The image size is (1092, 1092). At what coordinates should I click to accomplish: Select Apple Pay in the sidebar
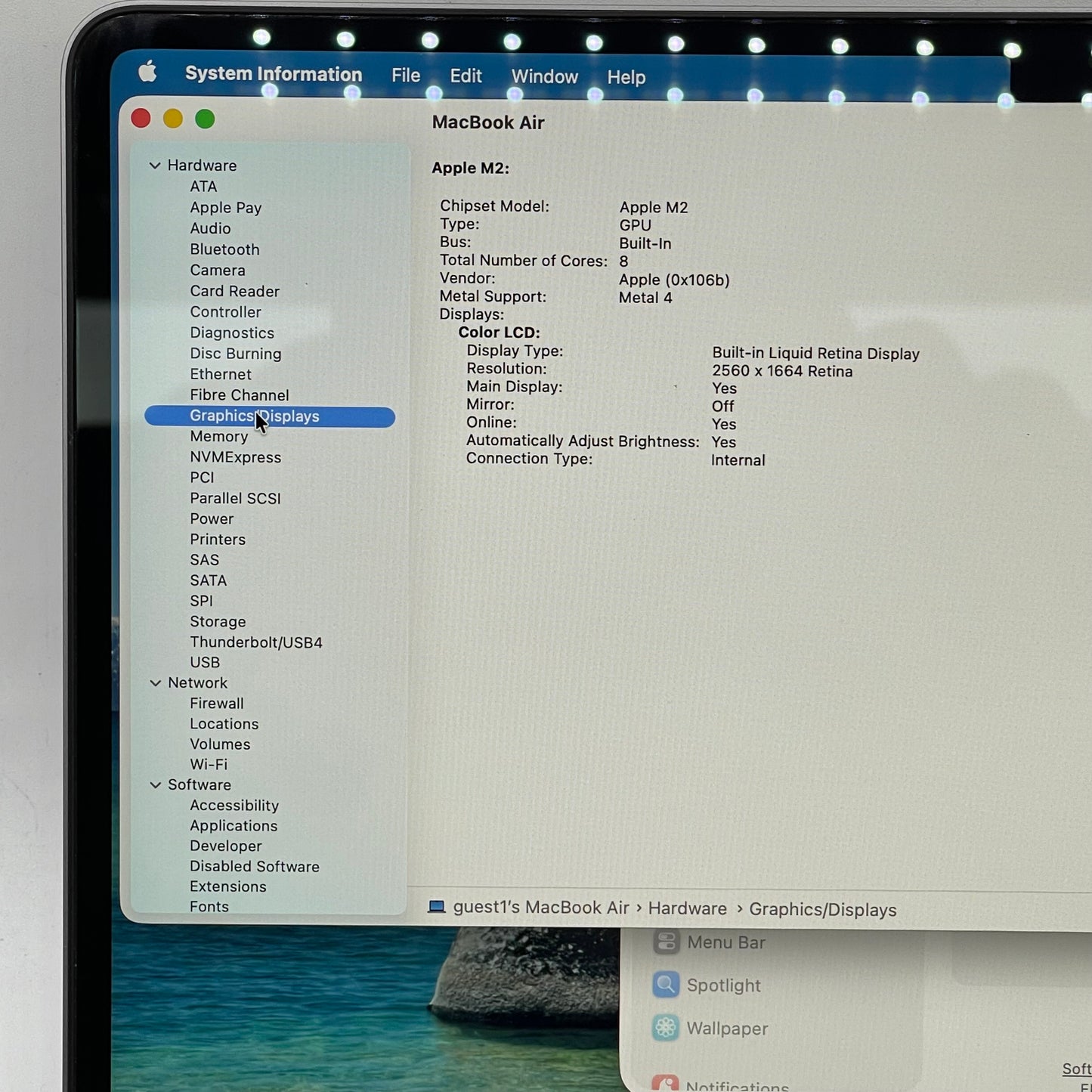click(226, 208)
